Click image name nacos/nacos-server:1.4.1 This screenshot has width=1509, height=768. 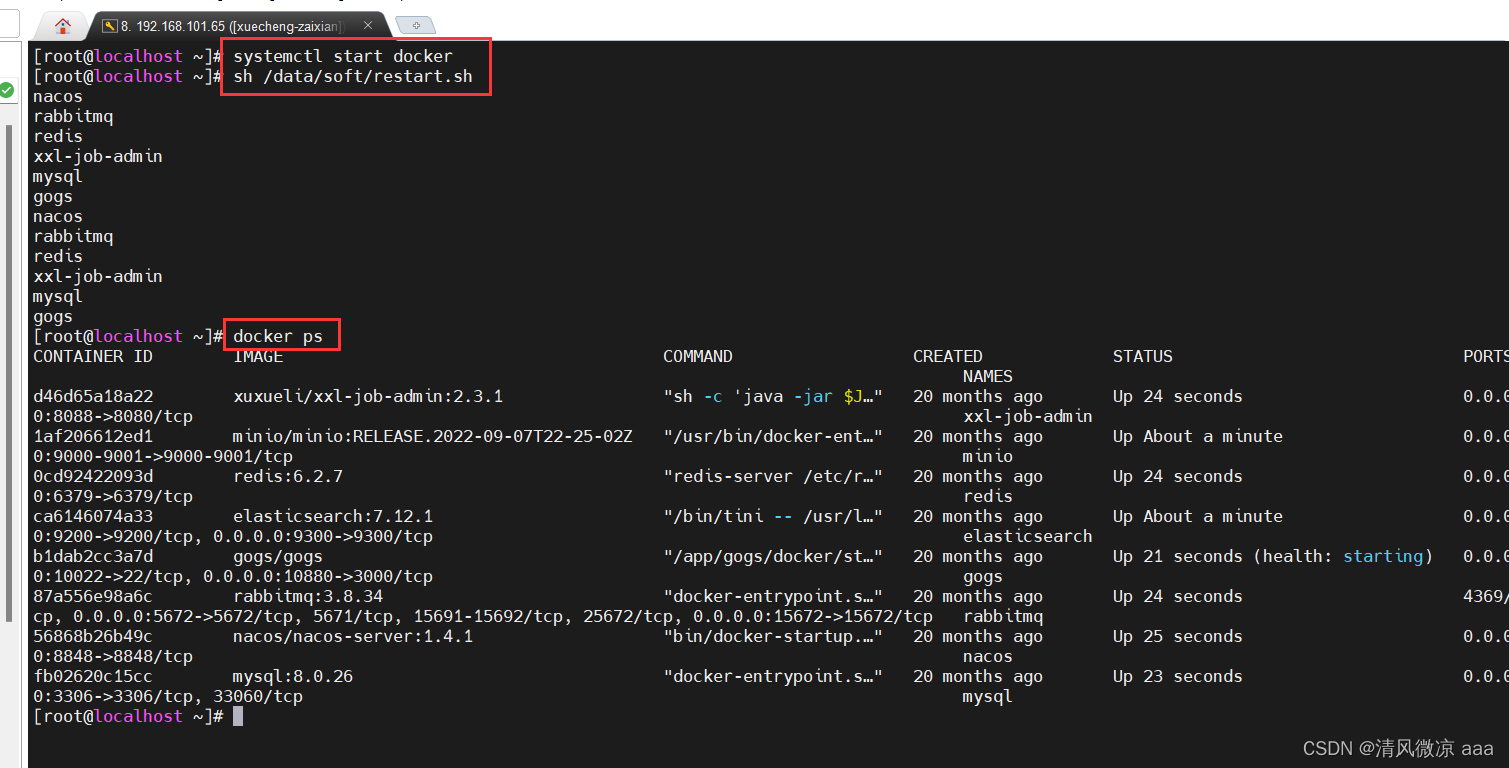(353, 636)
